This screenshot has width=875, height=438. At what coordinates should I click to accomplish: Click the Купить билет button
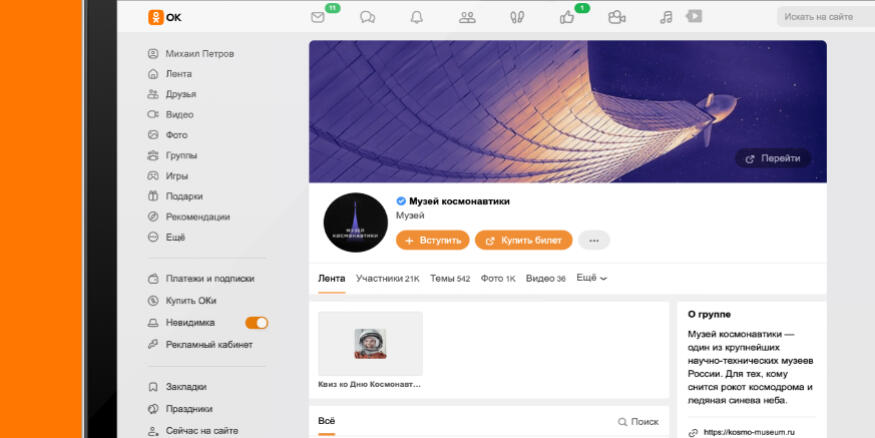tap(523, 240)
